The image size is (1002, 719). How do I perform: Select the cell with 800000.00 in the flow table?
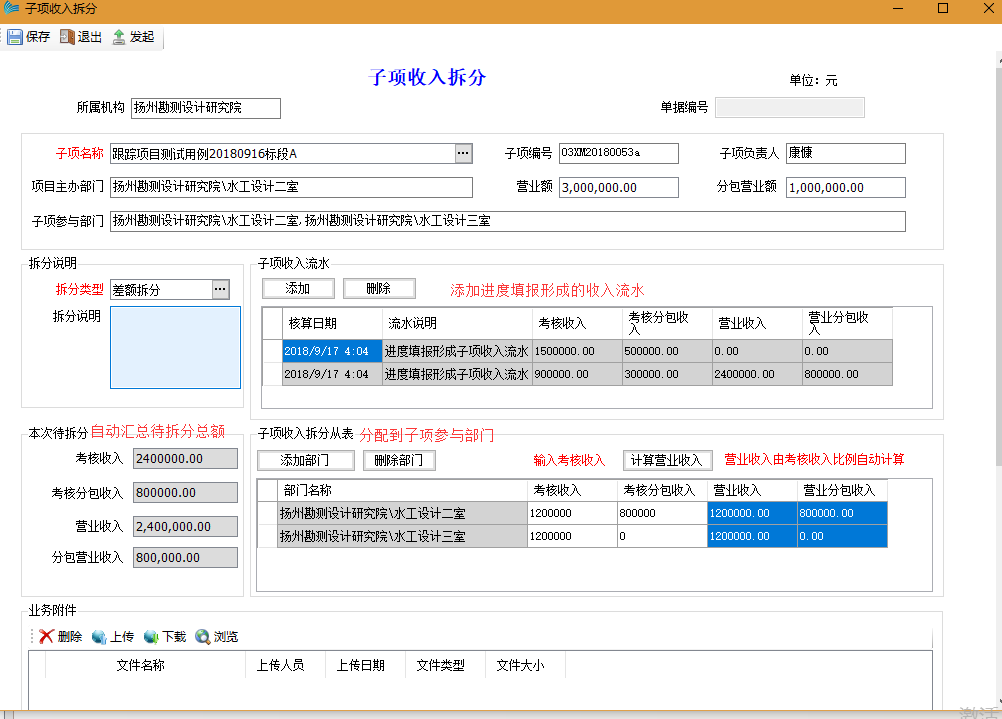click(x=847, y=374)
